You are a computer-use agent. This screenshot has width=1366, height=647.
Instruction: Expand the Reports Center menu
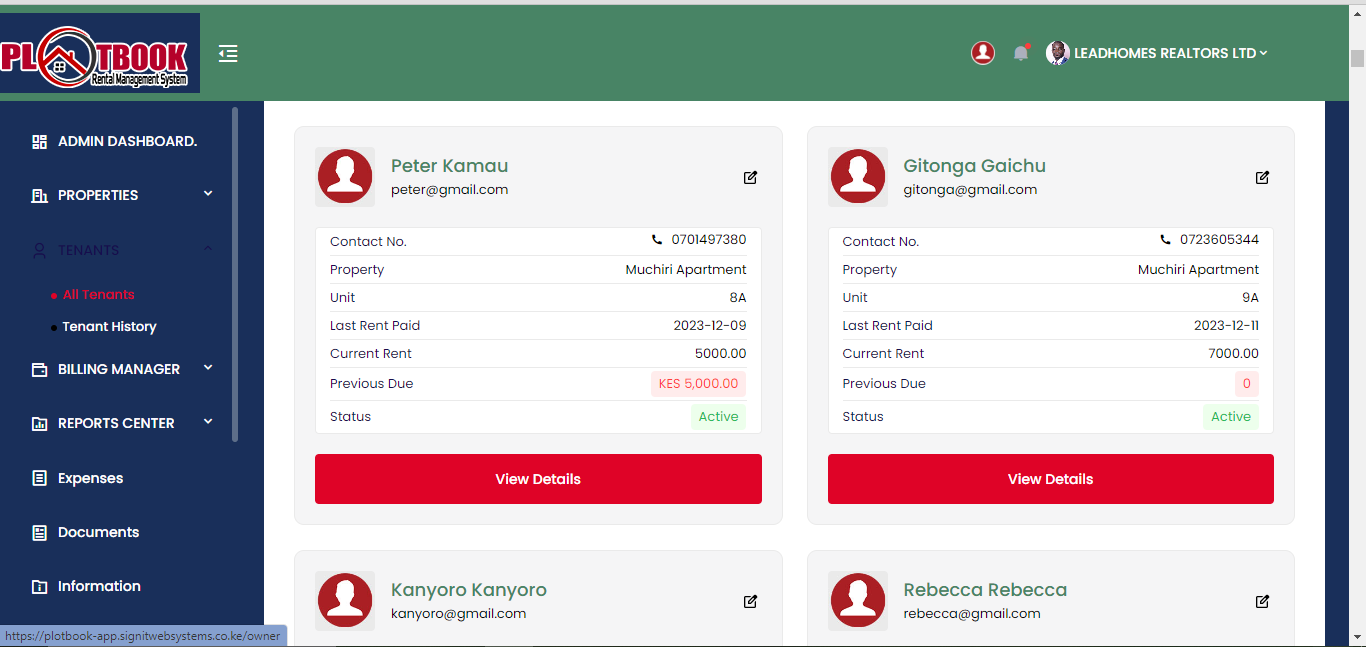[x=122, y=423]
